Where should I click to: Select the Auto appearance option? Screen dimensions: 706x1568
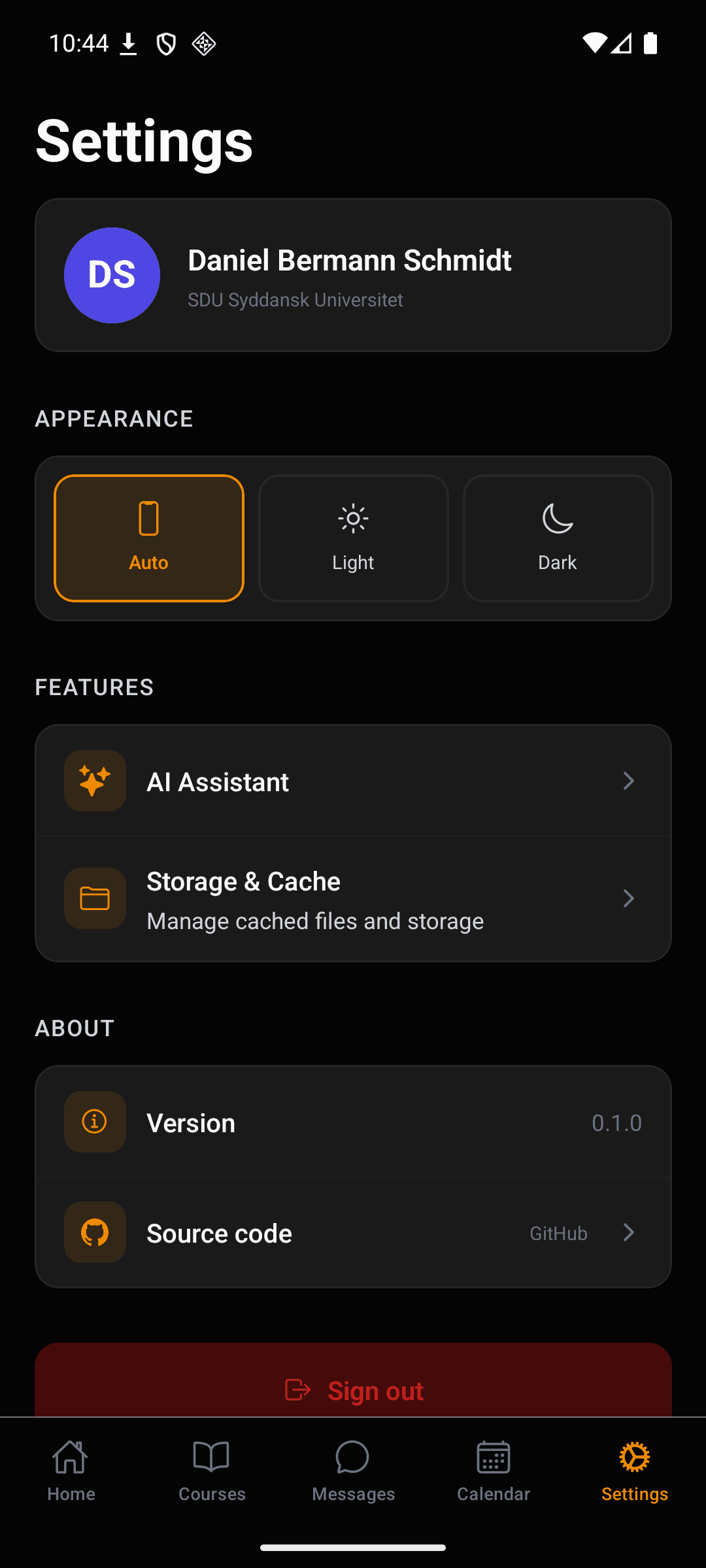click(149, 538)
